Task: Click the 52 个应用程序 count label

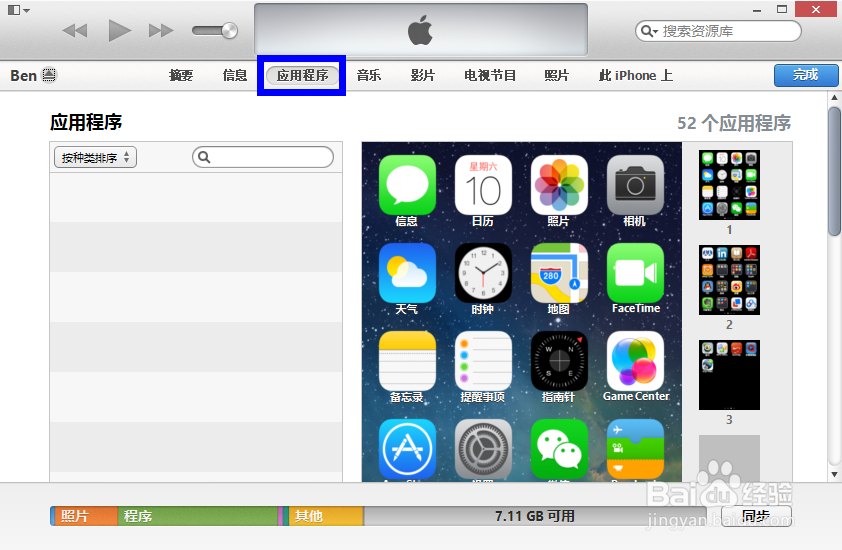Action: 734,123
